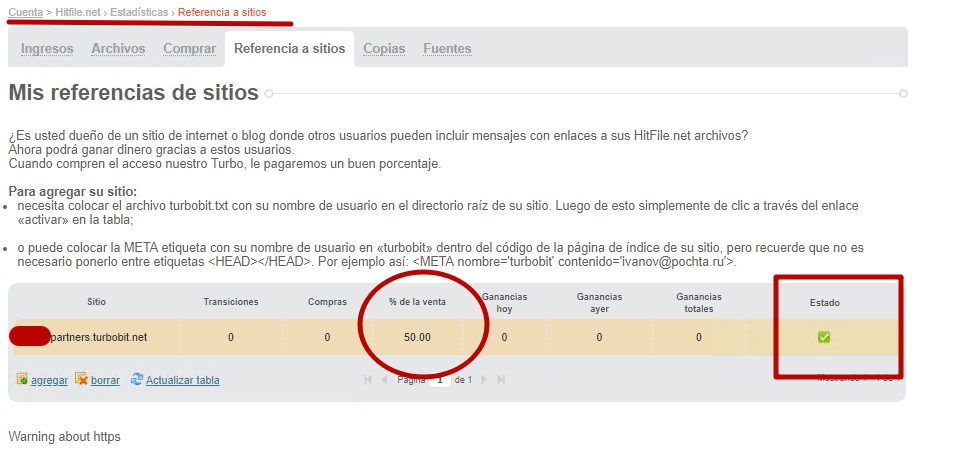Click the % de la venta header
The height and width of the screenshot is (459, 965).
coord(417,302)
